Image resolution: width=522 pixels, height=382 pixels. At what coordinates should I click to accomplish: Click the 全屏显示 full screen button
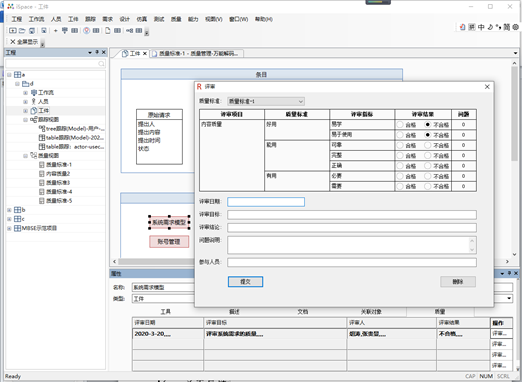point(24,42)
